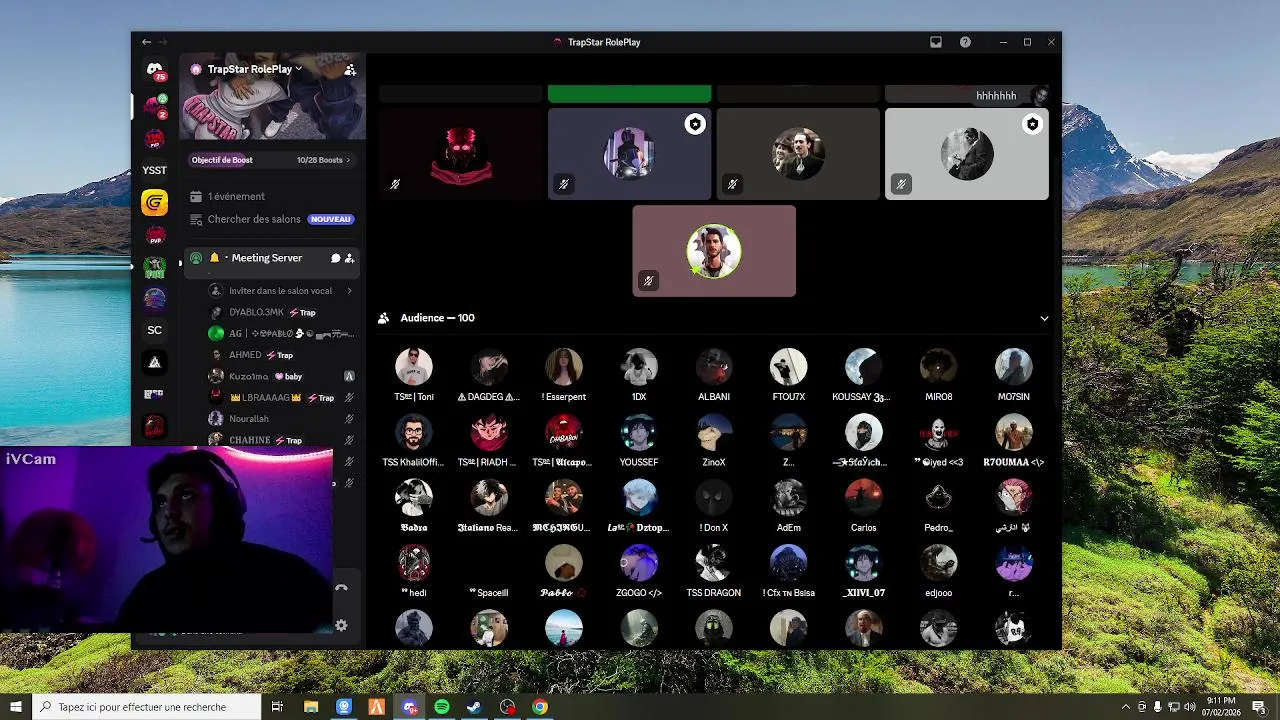Expand the TrapStar RolePlay server dropdown
This screenshot has height=720, width=1280.
[x=298, y=69]
